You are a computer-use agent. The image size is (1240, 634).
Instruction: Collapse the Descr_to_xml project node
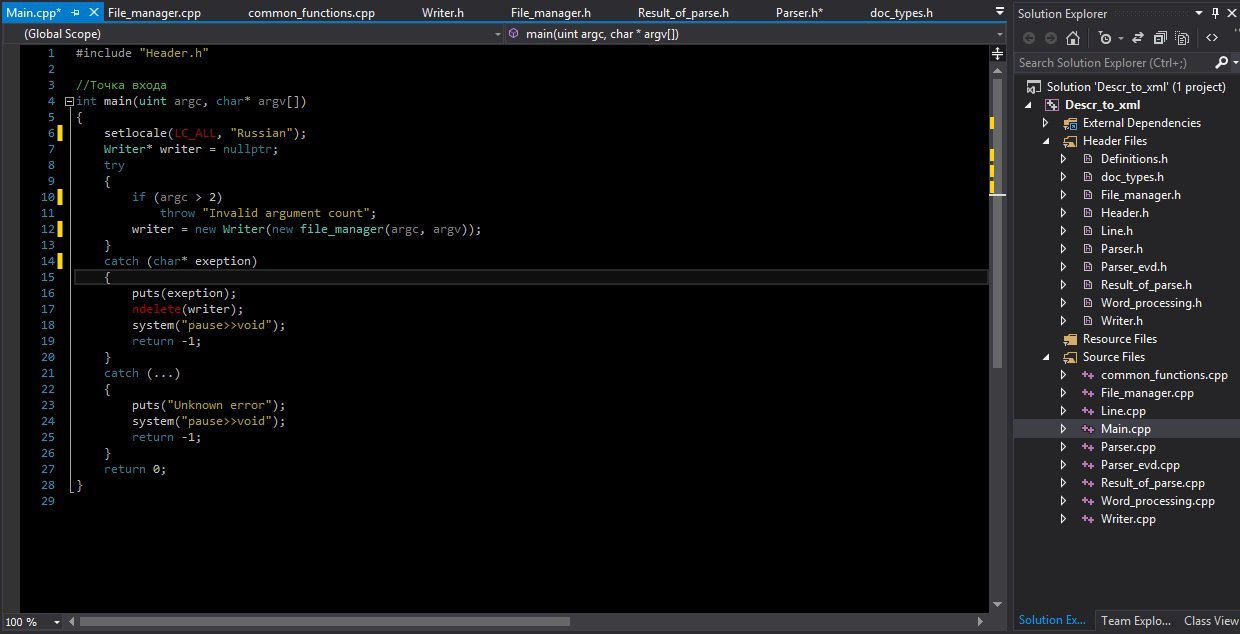coord(1029,105)
